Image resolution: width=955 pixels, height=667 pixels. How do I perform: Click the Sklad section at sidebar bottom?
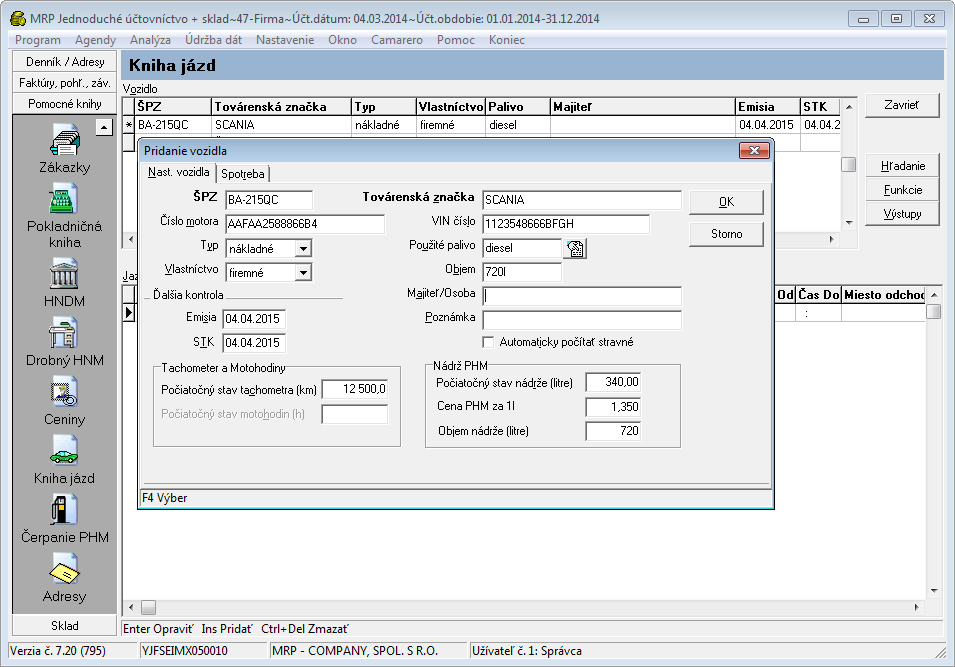click(x=65, y=625)
